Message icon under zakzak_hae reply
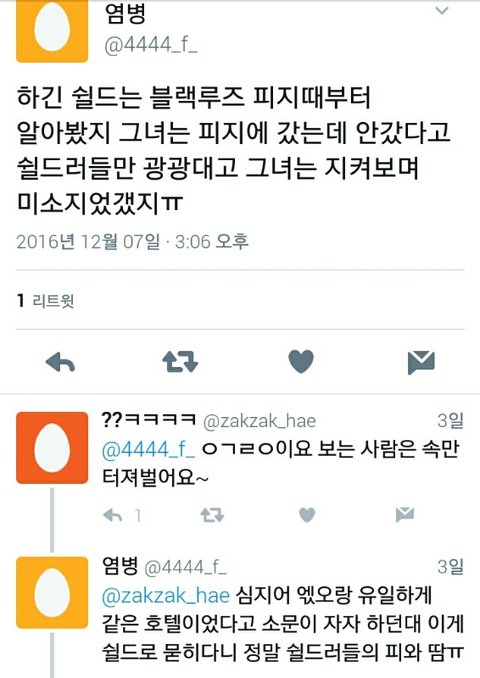The image size is (480, 678). click(x=405, y=515)
